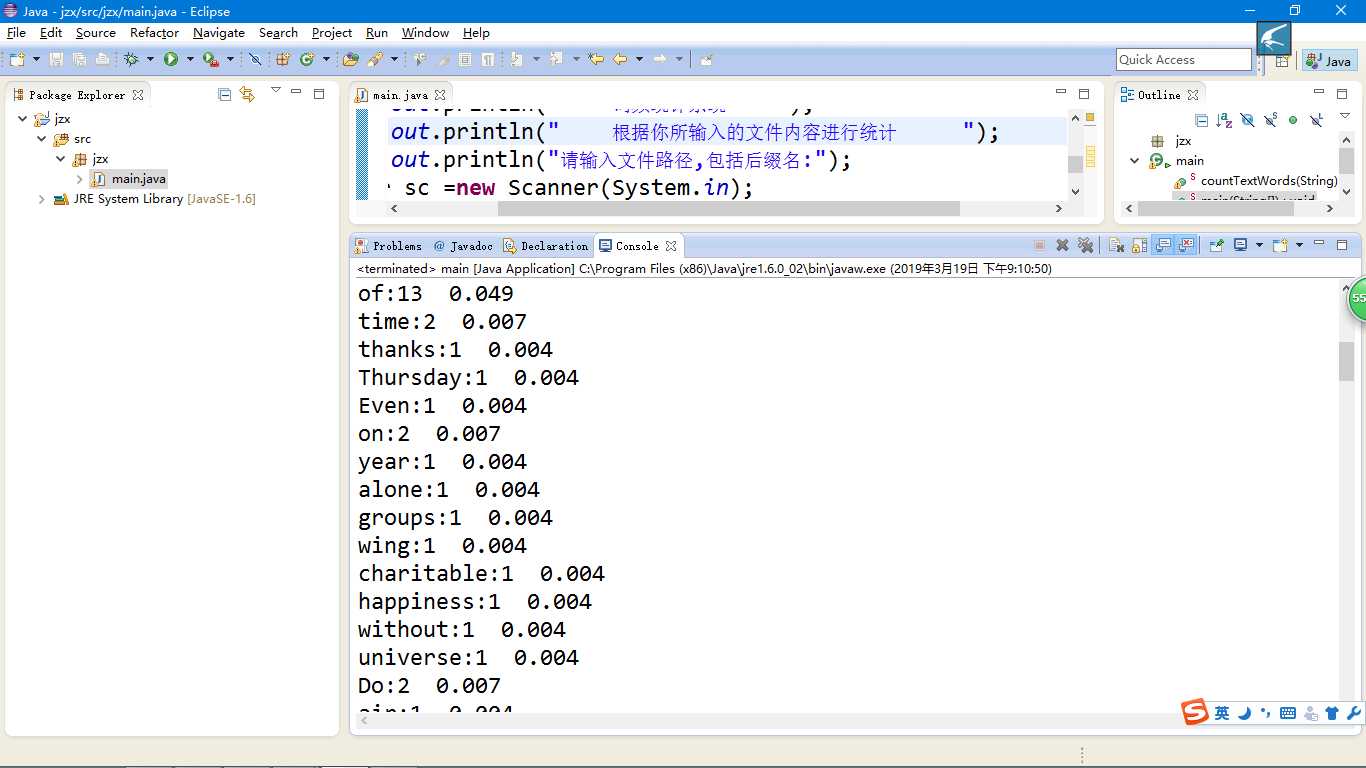This screenshot has height=768, width=1366.
Task: Toggle Hide Non-Public Members in Outline
Action: [x=1293, y=120]
